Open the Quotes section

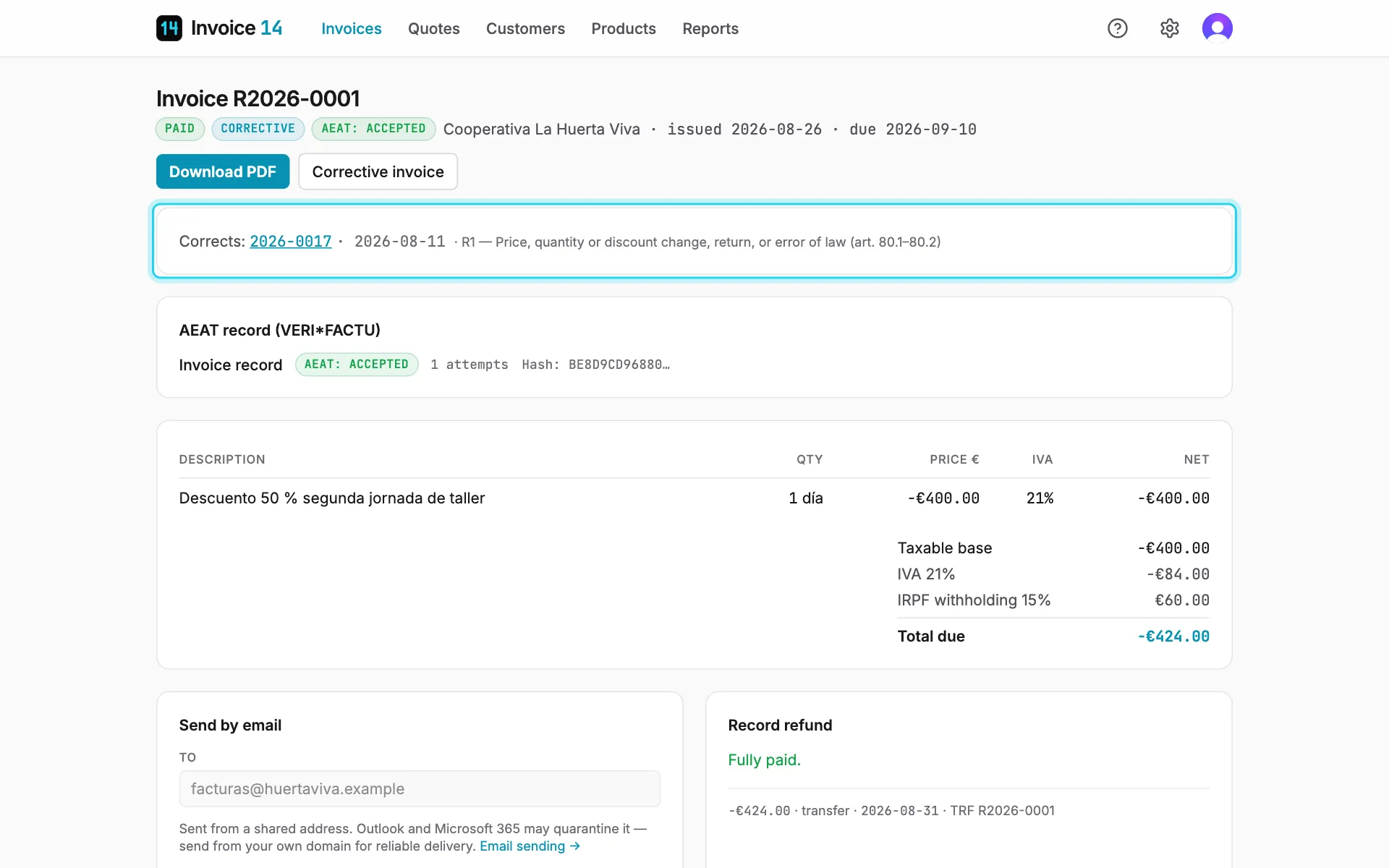(434, 28)
